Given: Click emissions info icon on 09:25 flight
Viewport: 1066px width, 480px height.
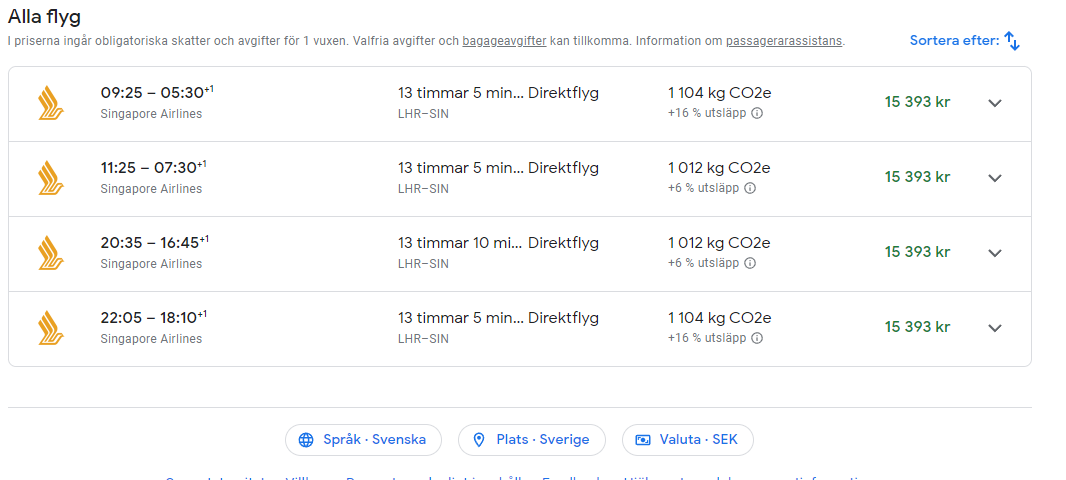Looking at the screenshot, I should (x=757, y=114).
